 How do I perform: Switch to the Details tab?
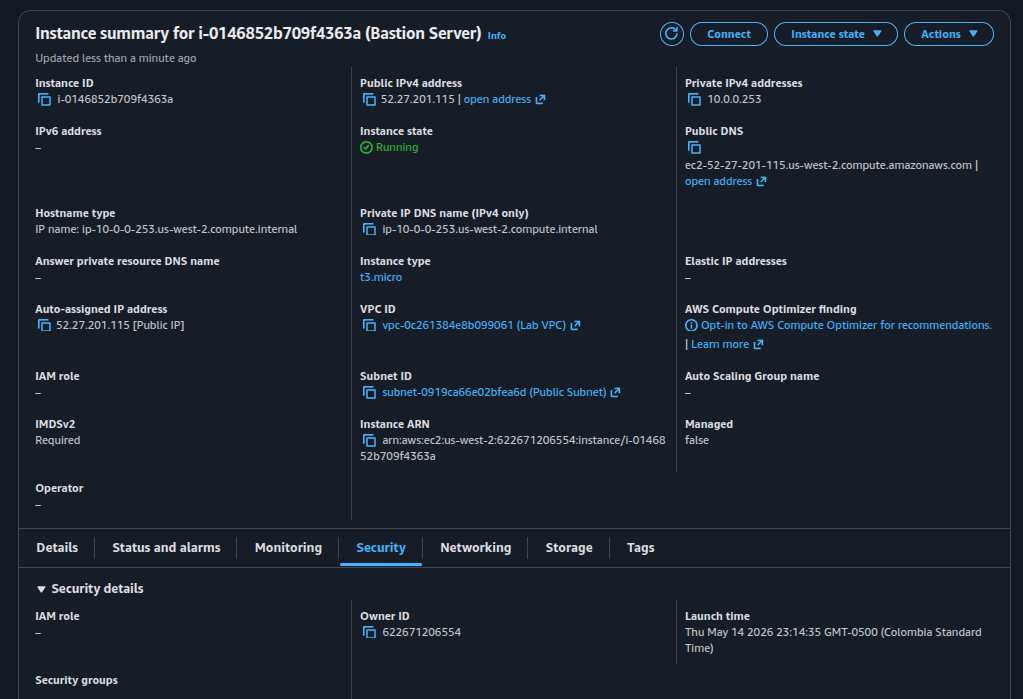(57, 548)
